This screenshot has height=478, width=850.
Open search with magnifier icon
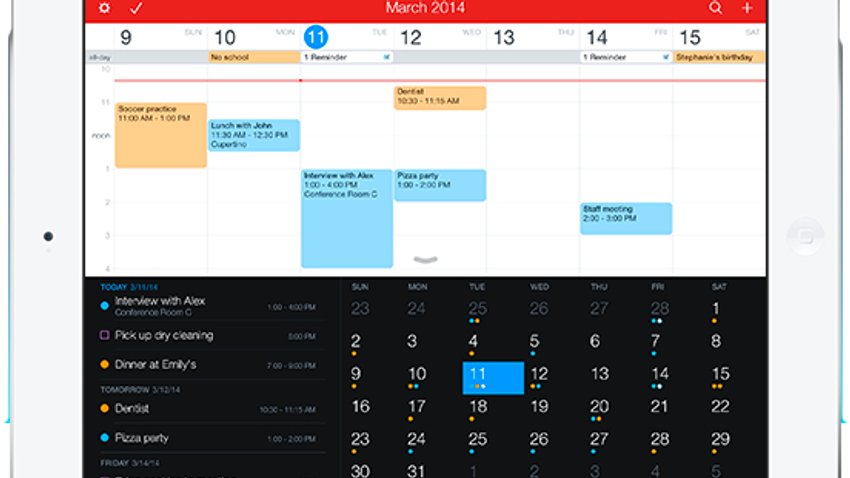[716, 8]
